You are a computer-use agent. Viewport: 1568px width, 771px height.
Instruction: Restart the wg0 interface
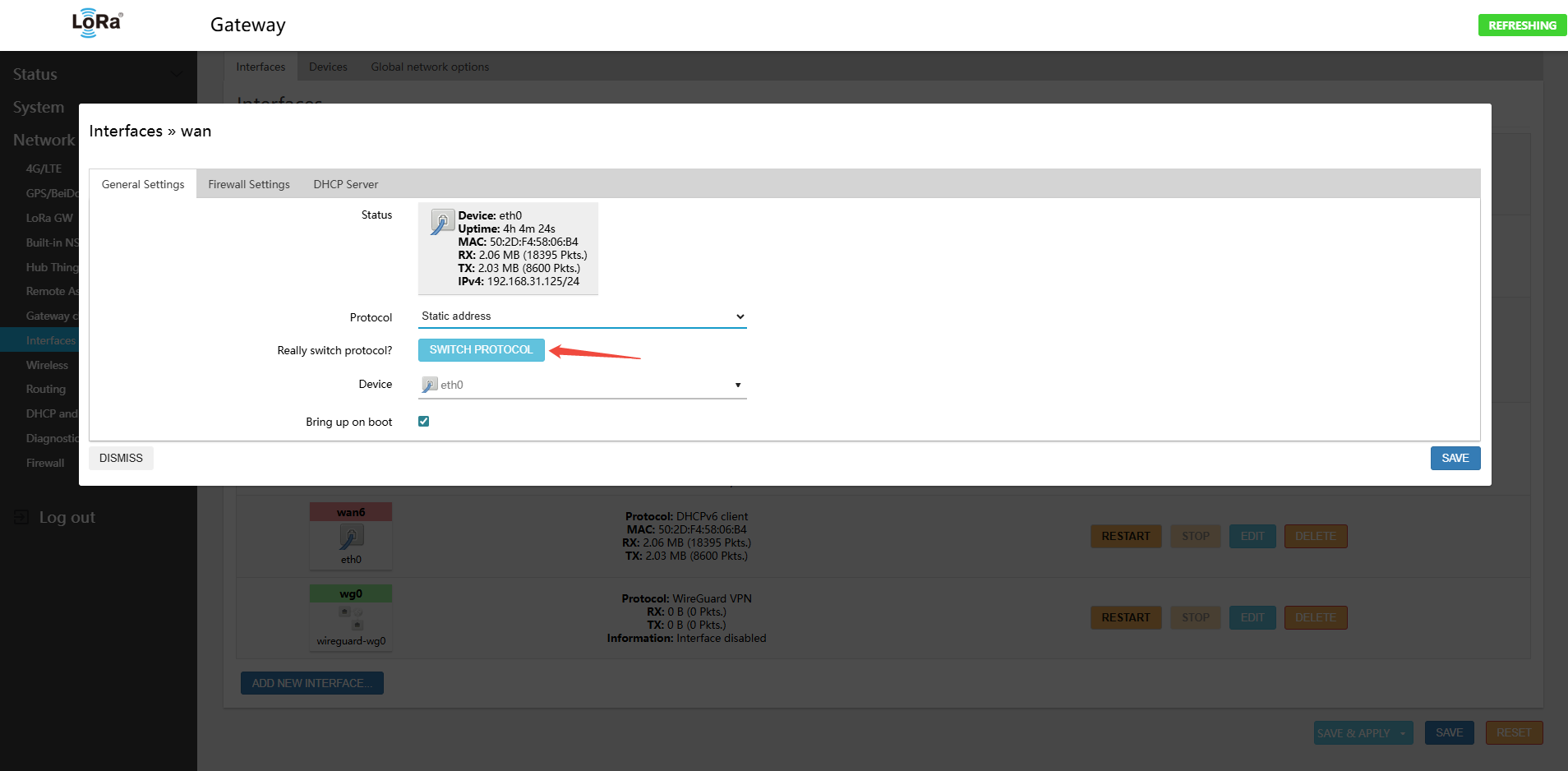1125,618
